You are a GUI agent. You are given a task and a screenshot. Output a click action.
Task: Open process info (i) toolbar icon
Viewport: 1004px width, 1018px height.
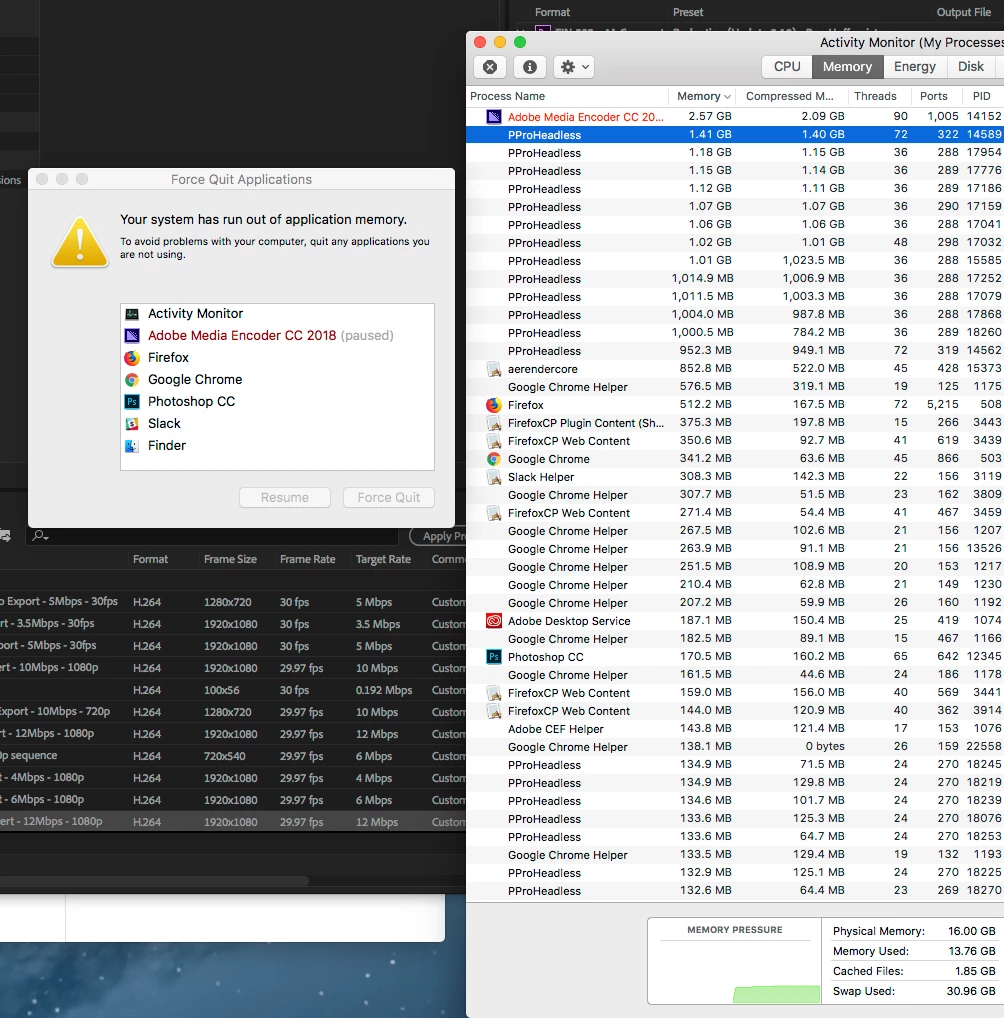(529, 67)
